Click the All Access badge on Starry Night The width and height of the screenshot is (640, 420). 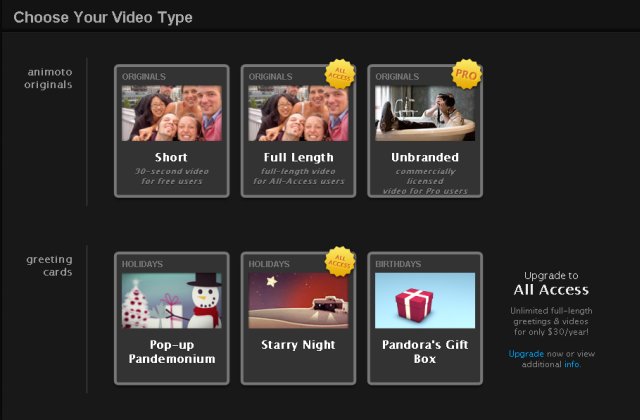click(x=340, y=261)
